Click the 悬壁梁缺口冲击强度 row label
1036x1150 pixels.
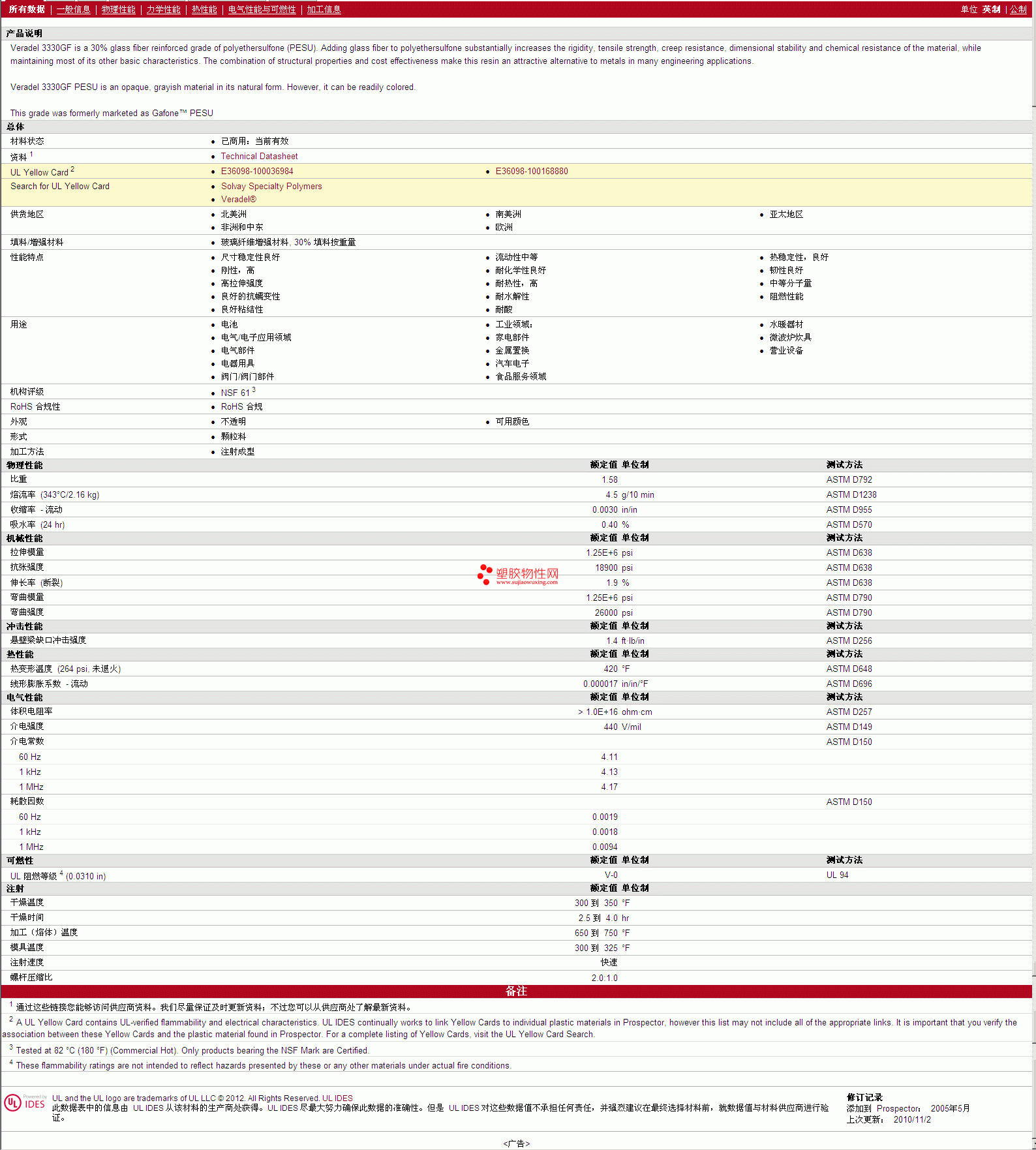pyautogui.click(x=48, y=641)
